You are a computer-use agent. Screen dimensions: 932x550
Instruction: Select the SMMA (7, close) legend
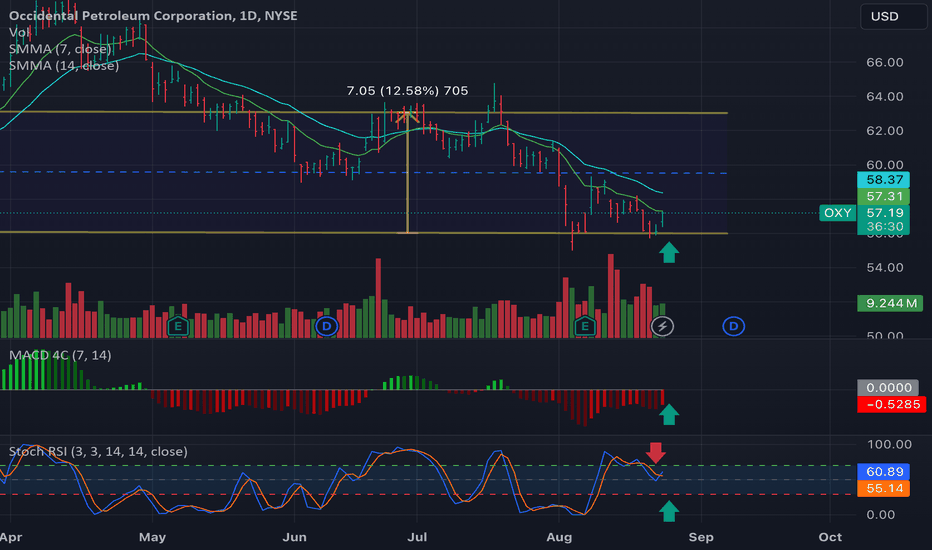pos(60,49)
